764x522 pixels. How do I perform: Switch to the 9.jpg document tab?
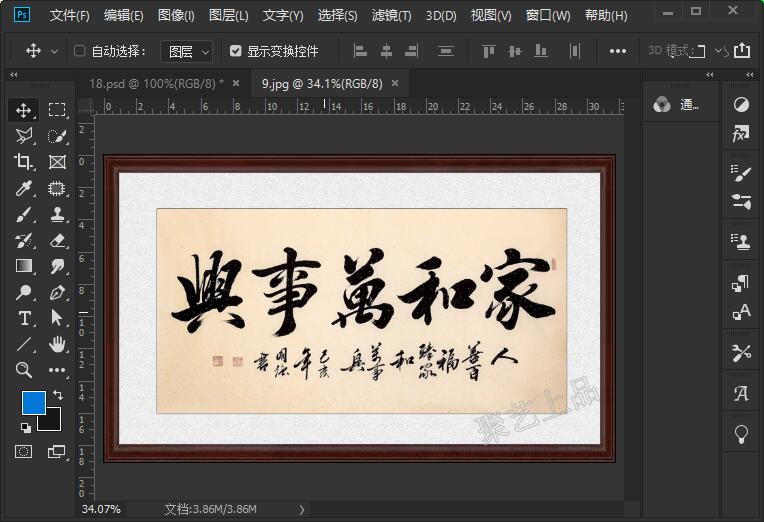click(322, 84)
